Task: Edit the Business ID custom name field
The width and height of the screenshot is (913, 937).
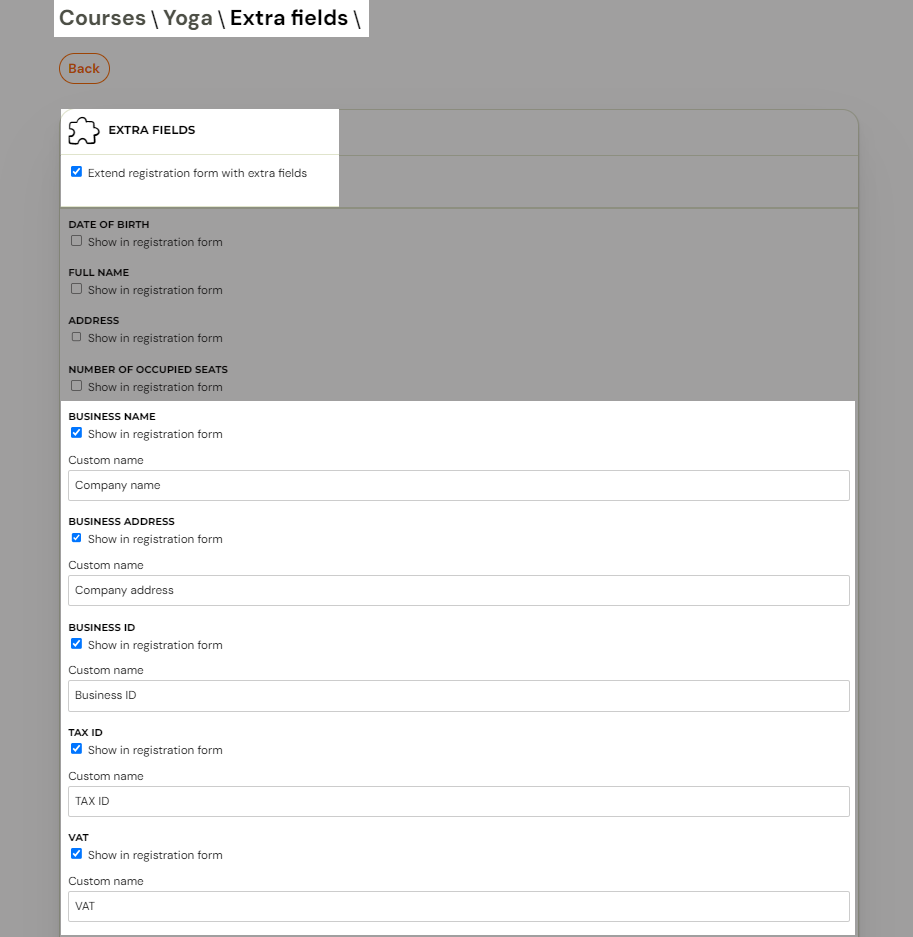Action: tap(459, 696)
